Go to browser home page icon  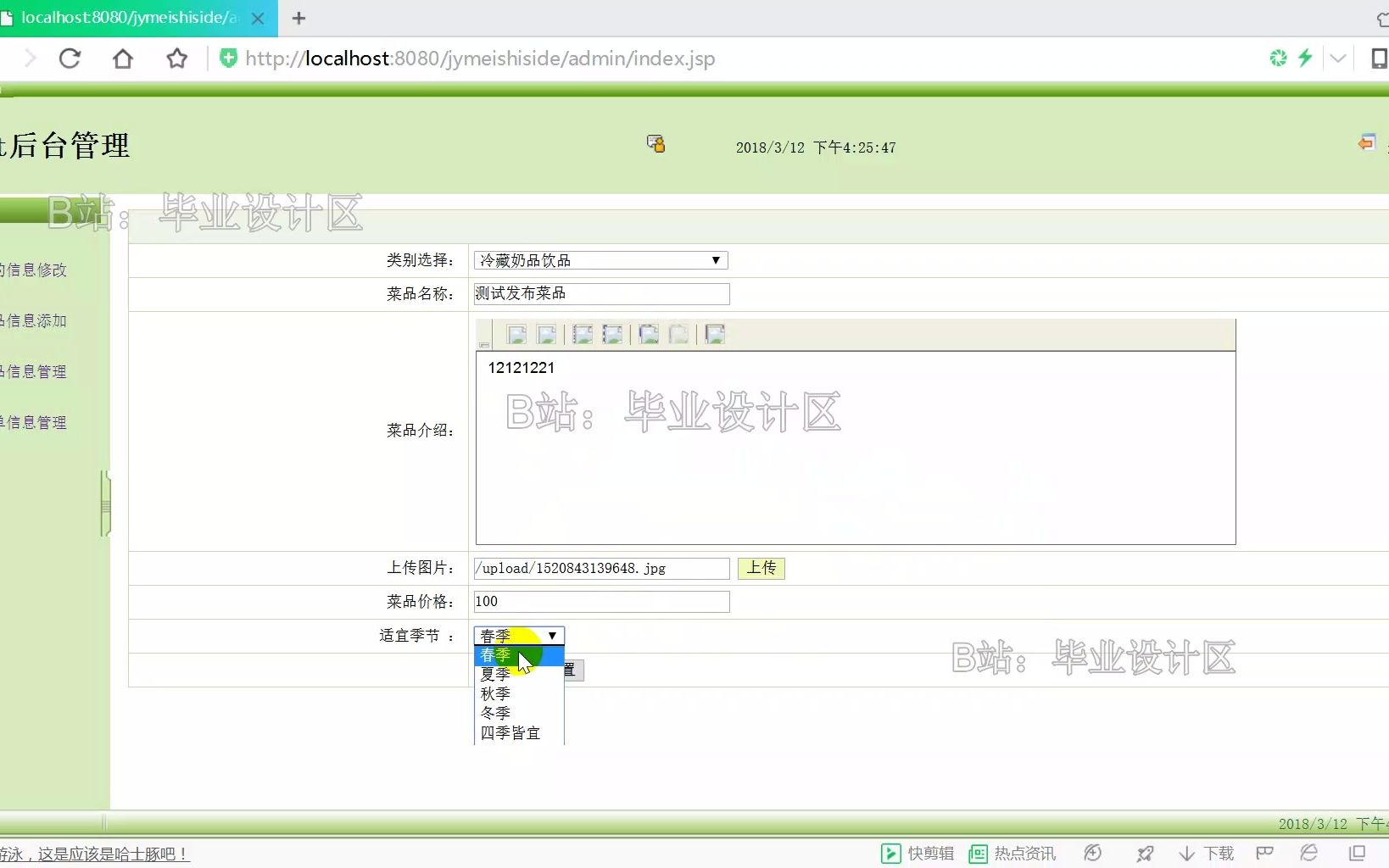tap(123, 58)
